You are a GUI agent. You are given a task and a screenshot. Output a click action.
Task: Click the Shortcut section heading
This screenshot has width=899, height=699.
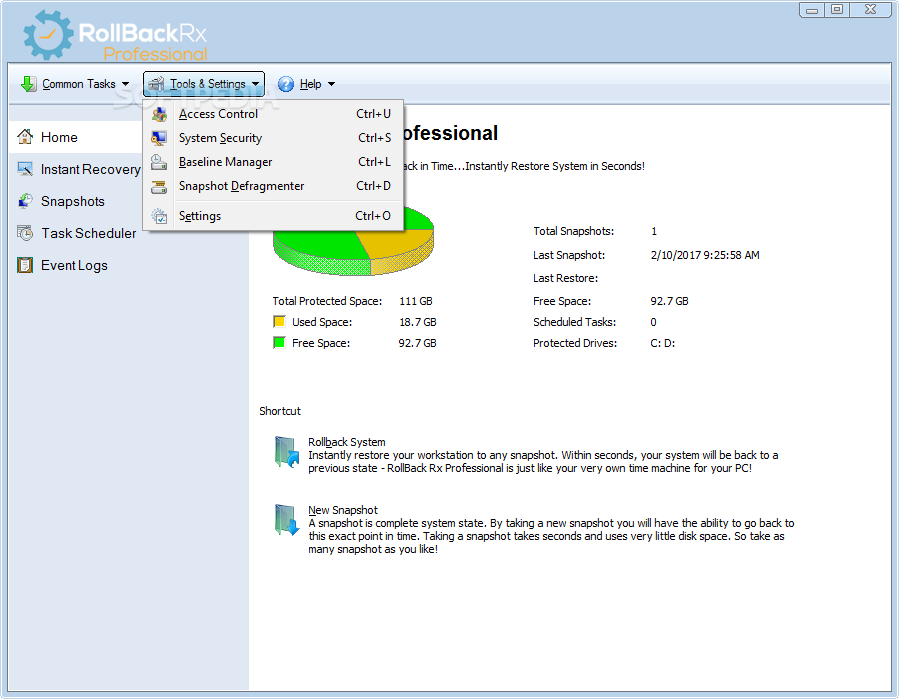click(280, 411)
